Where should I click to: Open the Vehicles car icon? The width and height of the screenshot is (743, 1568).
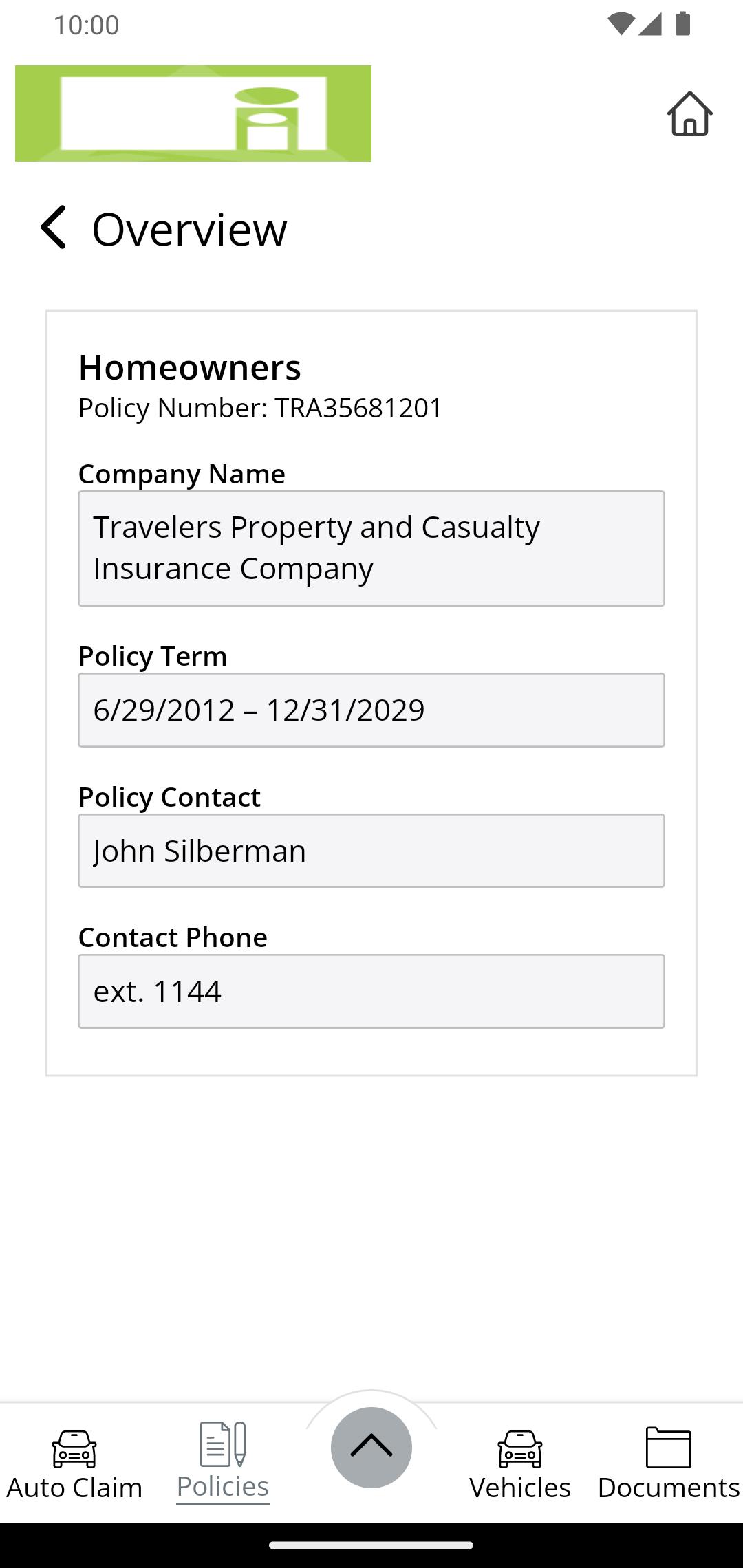(520, 1449)
